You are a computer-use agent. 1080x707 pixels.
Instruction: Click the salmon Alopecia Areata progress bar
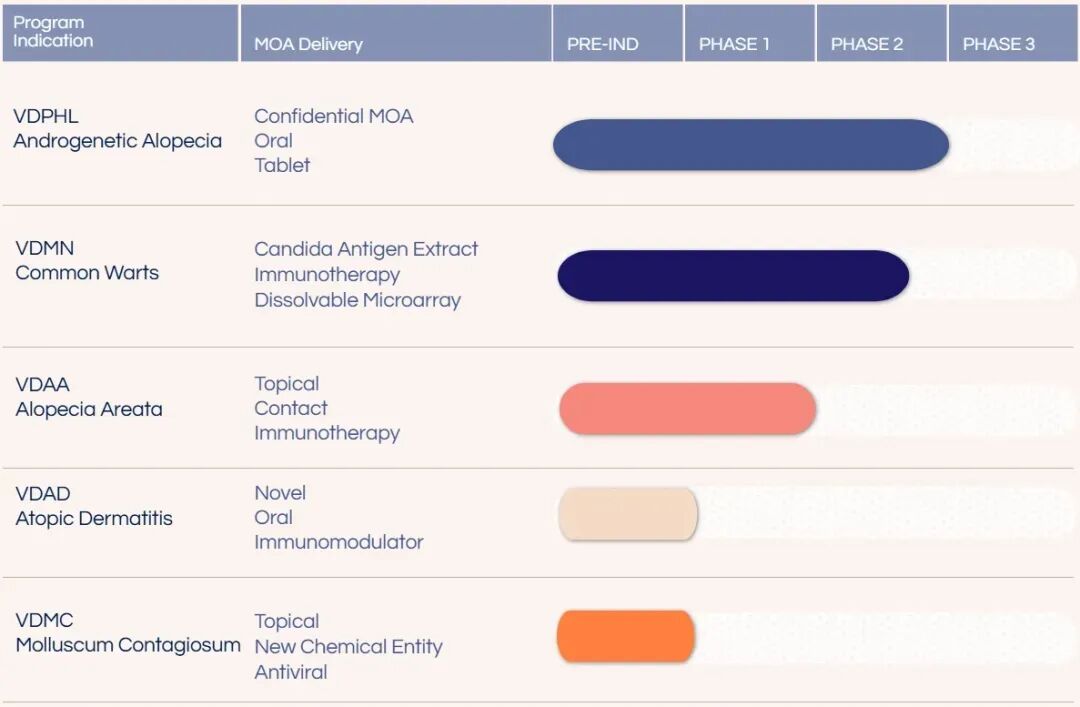point(687,409)
